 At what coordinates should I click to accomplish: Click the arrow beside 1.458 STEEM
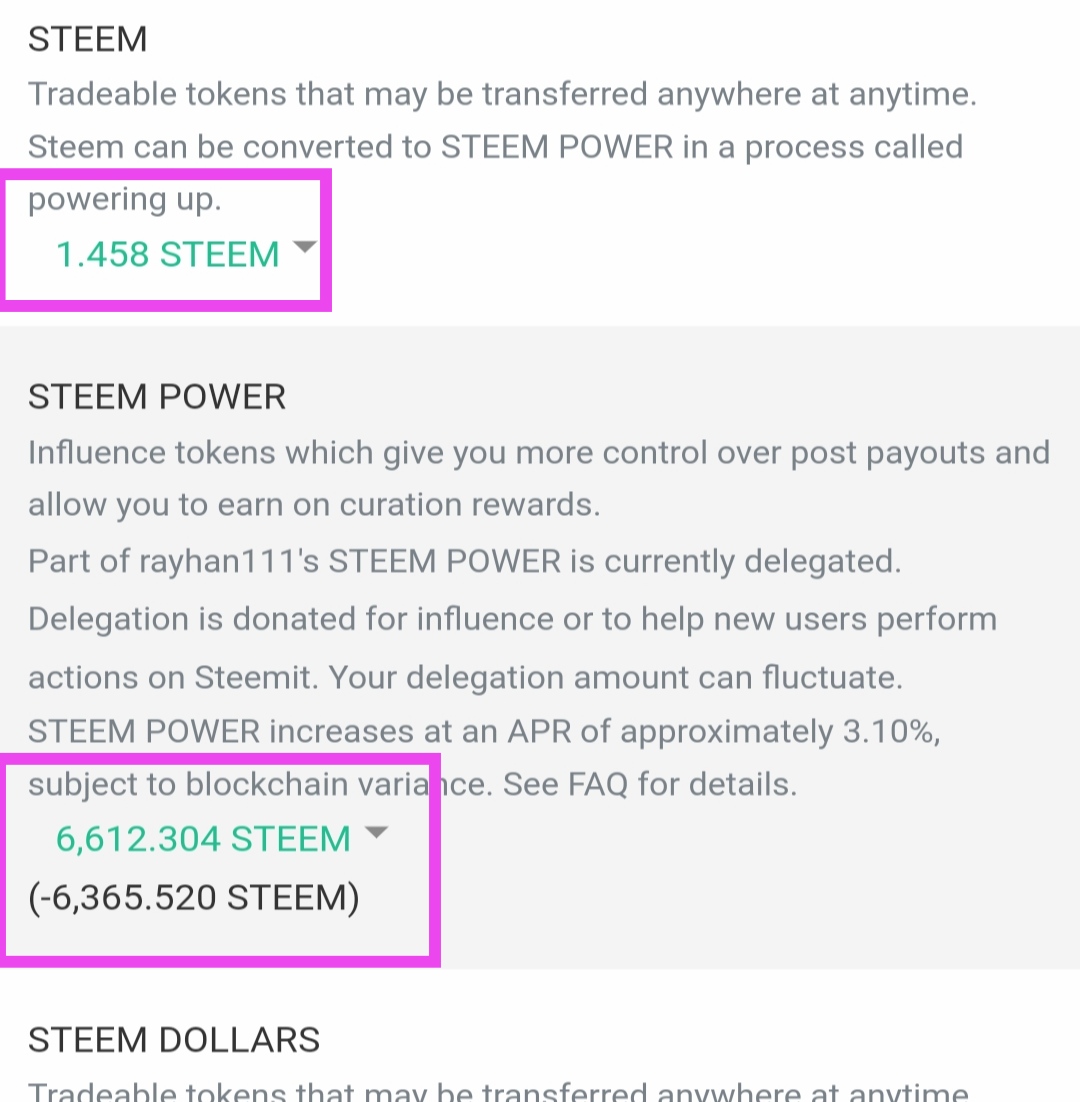(304, 247)
